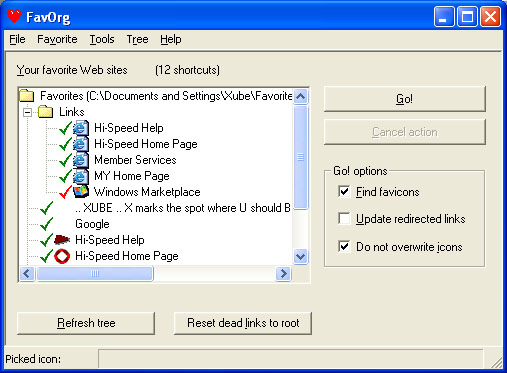
Task: Open the Help menu
Action: coord(171,39)
